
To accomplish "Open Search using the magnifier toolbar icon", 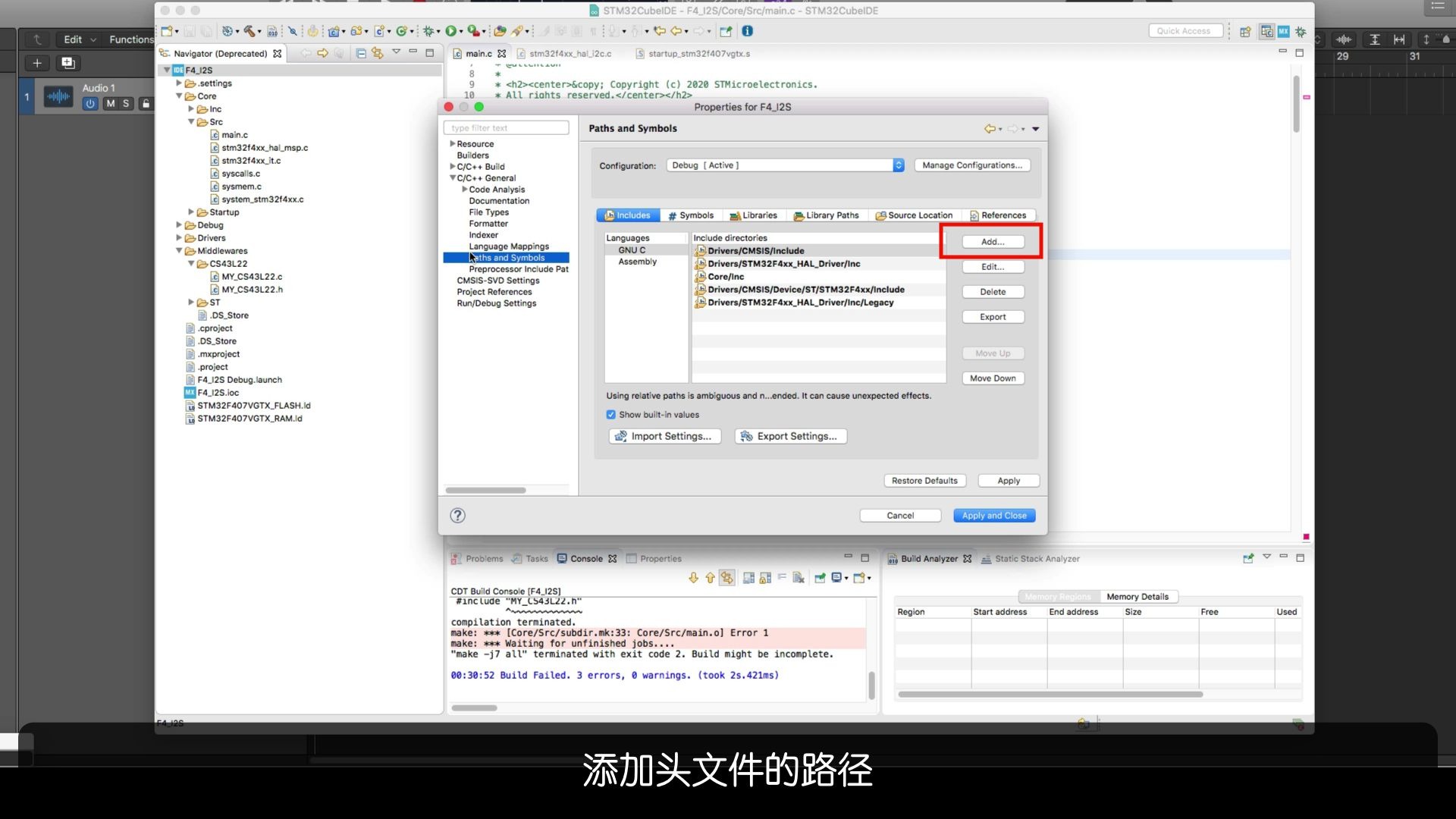I will (293, 31).
